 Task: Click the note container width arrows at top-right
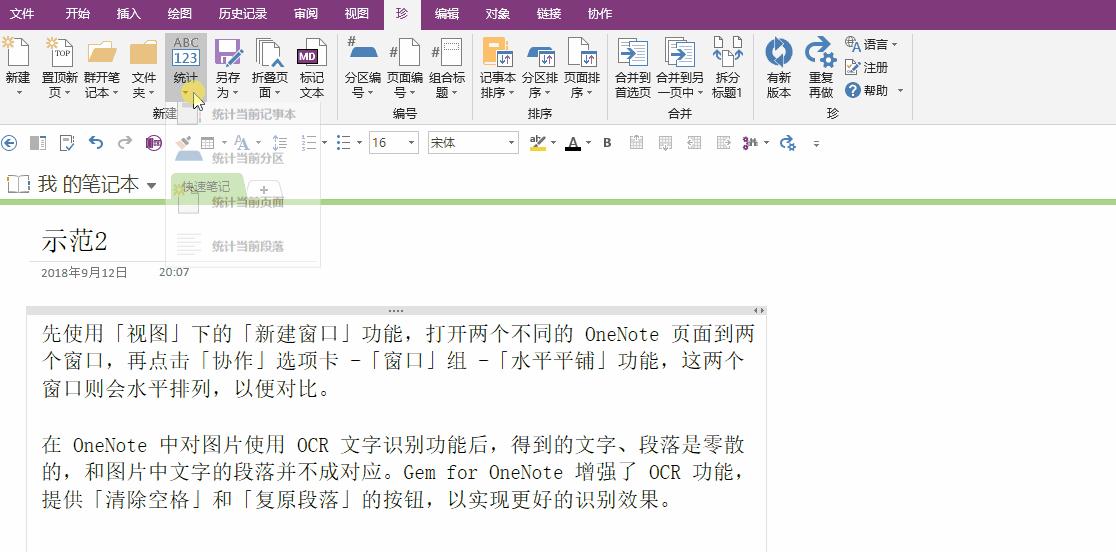click(x=759, y=311)
